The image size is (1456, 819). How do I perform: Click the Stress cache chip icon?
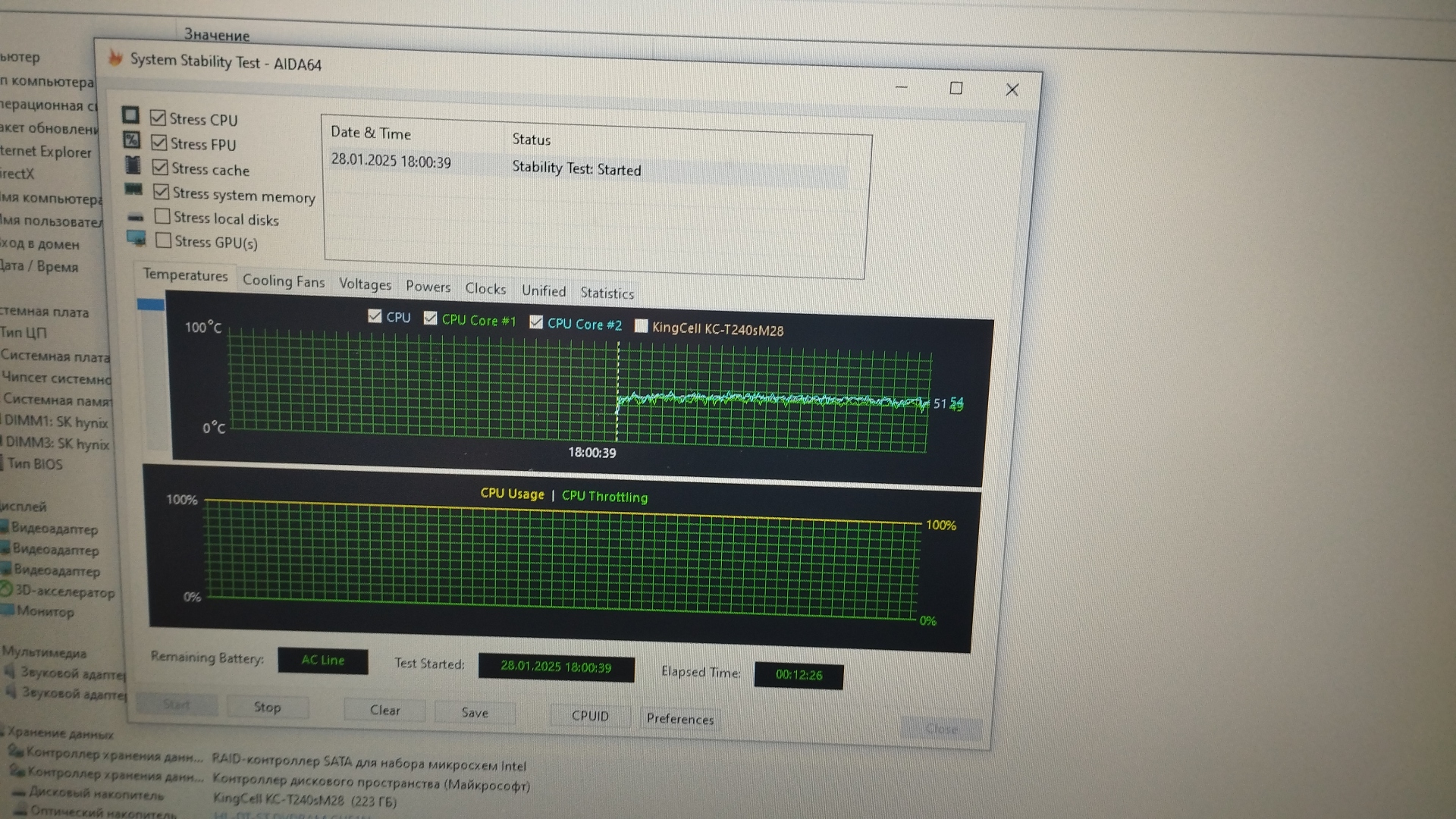click(x=133, y=165)
